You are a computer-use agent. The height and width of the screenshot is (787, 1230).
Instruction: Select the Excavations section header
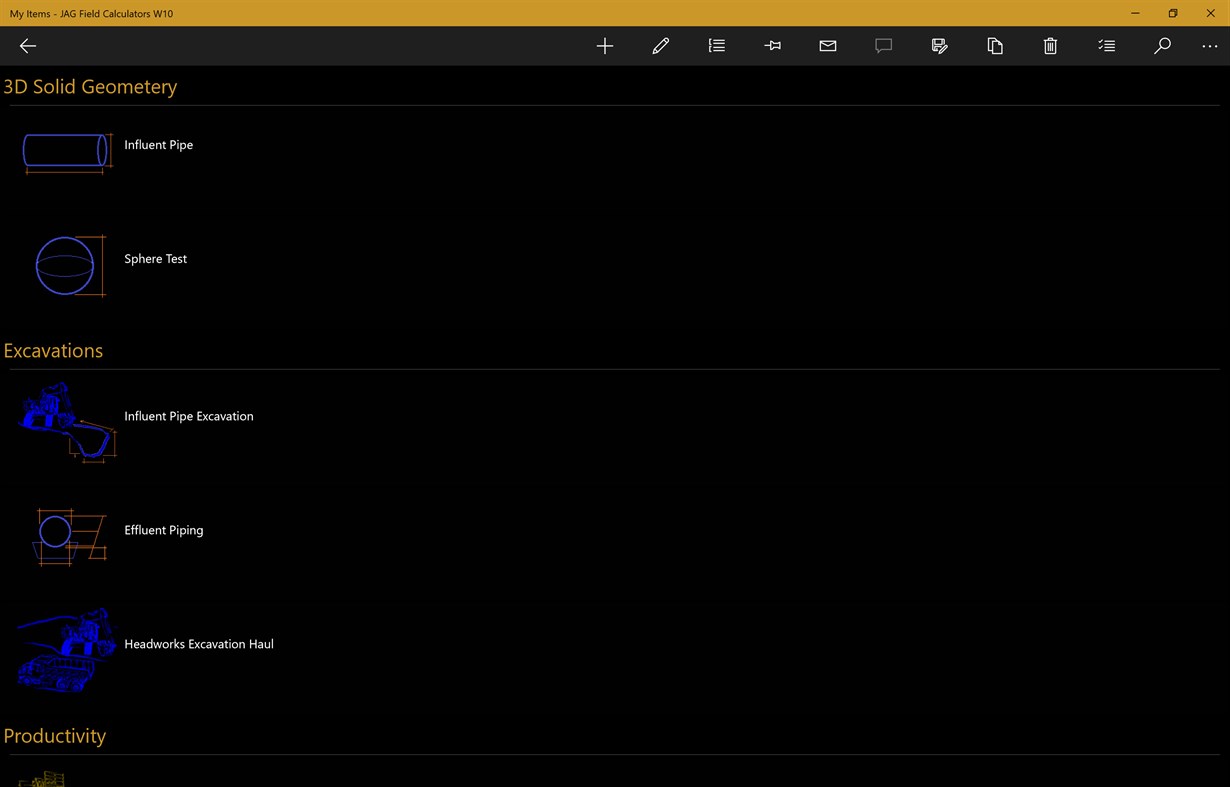click(53, 350)
